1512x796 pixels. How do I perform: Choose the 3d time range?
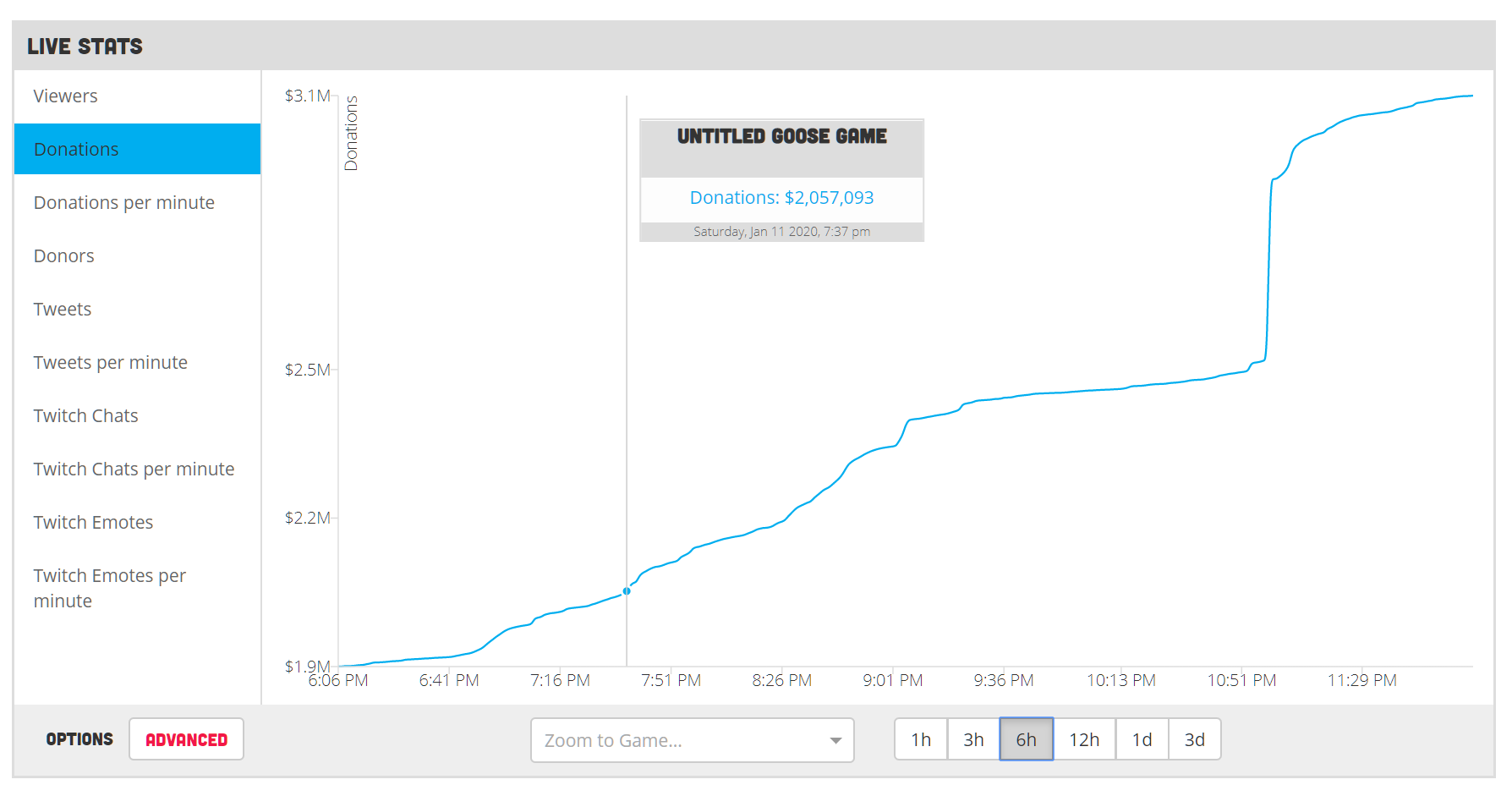click(1195, 739)
